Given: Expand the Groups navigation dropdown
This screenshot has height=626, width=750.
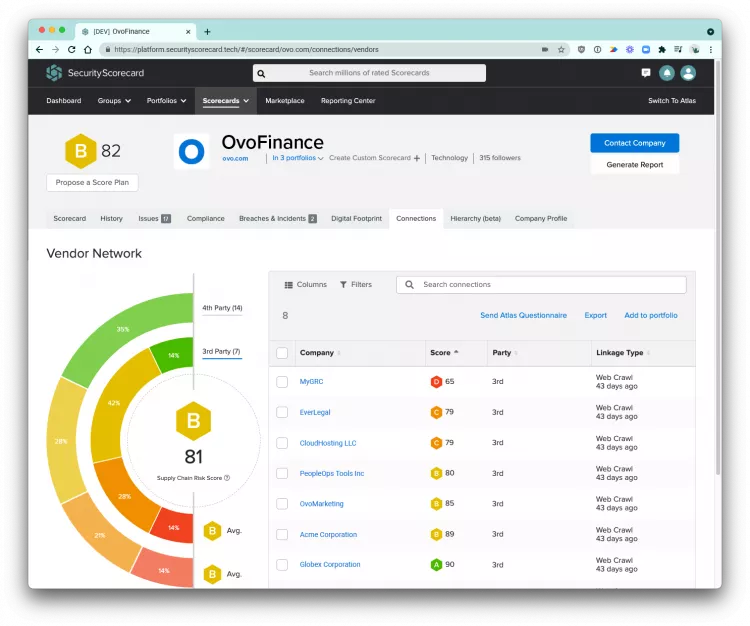Looking at the screenshot, I should tap(111, 101).
